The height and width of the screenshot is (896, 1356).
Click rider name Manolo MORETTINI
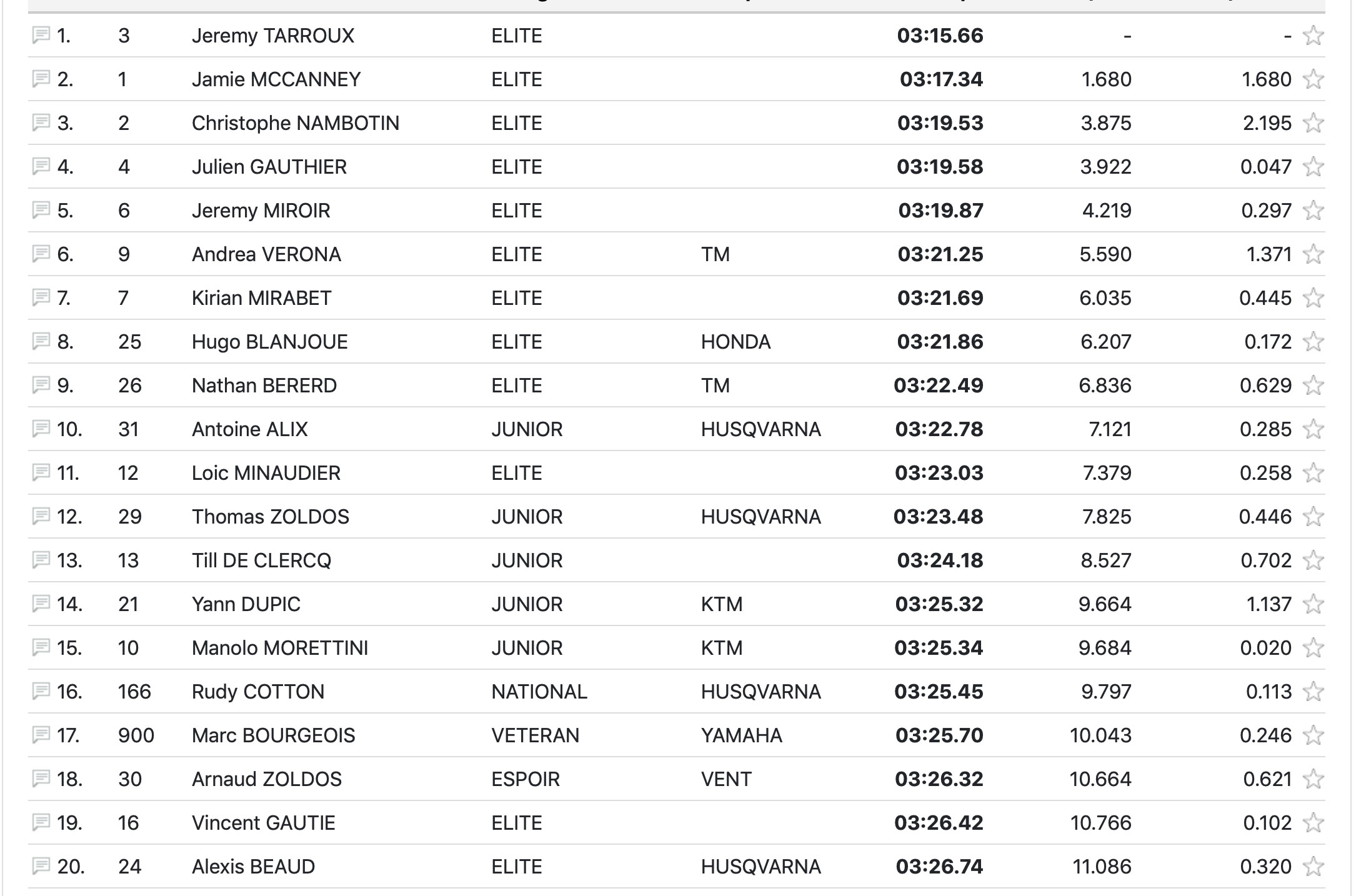click(x=279, y=648)
